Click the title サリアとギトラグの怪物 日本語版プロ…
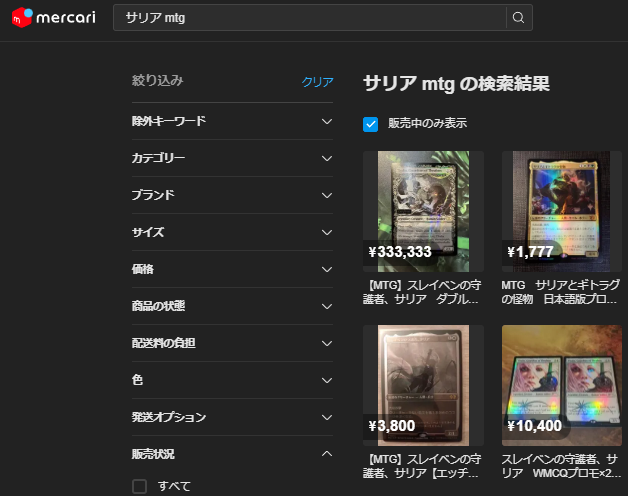 coord(561,292)
